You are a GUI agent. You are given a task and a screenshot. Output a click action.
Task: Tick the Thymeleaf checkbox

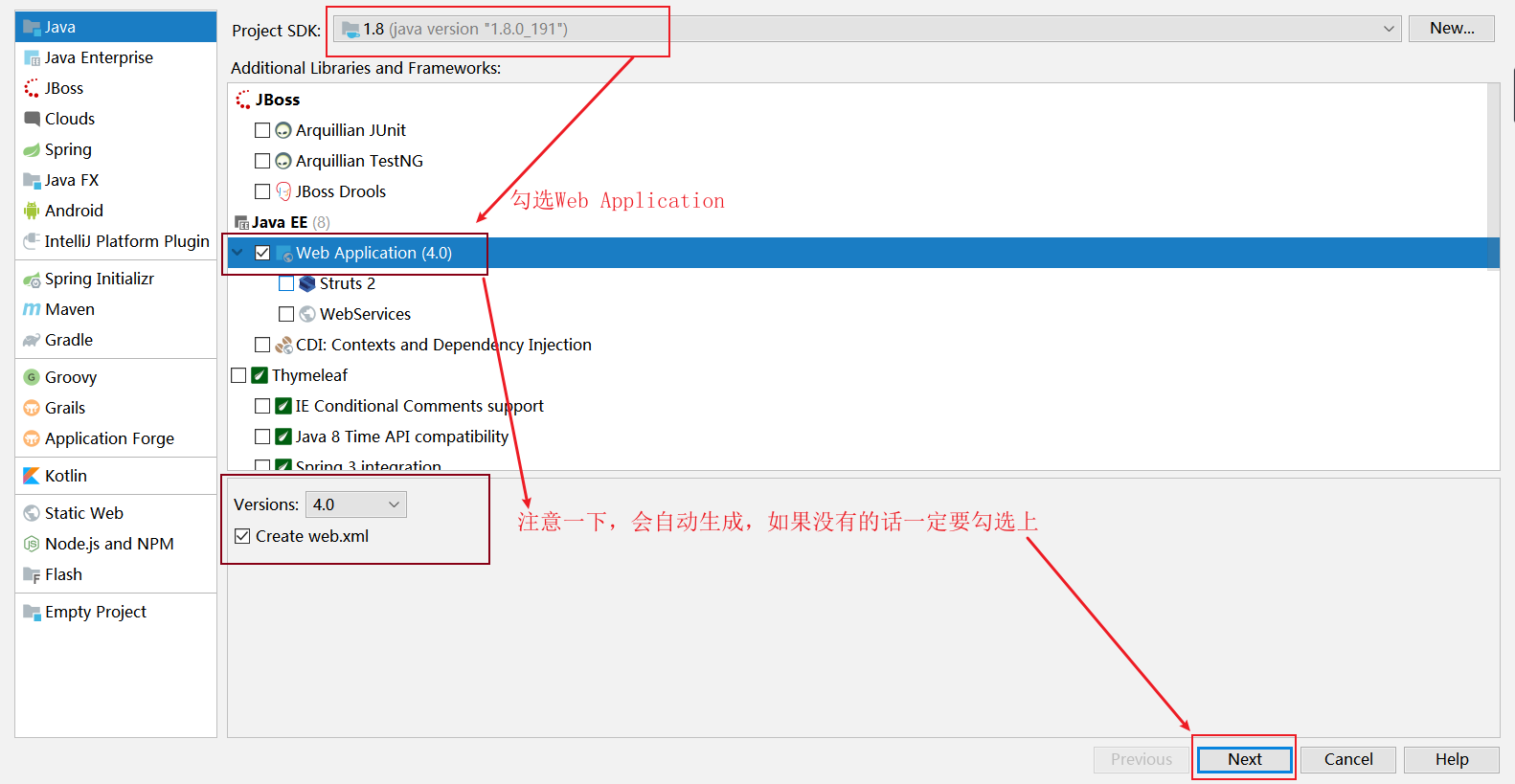click(x=238, y=375)
